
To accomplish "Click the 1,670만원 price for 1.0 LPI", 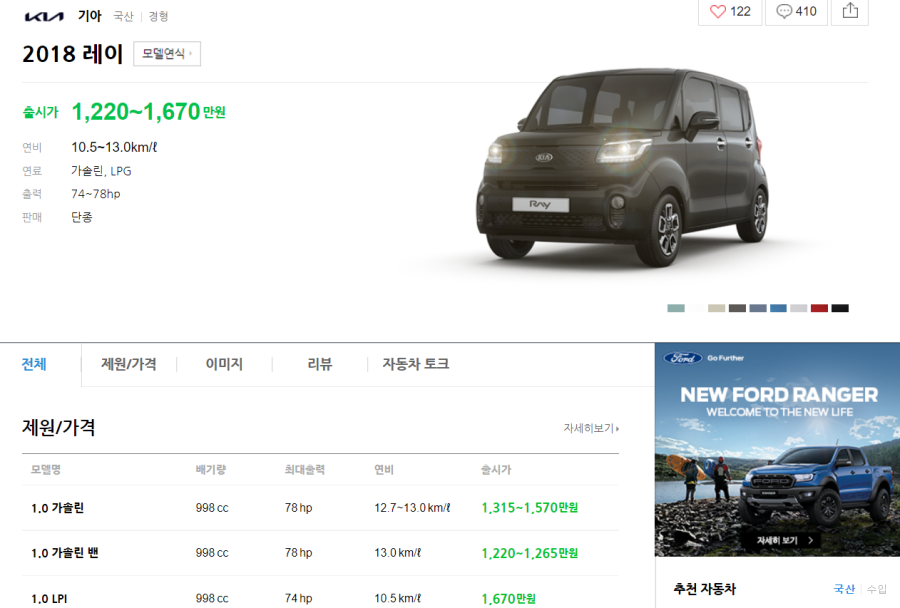I will click(508, 598).
